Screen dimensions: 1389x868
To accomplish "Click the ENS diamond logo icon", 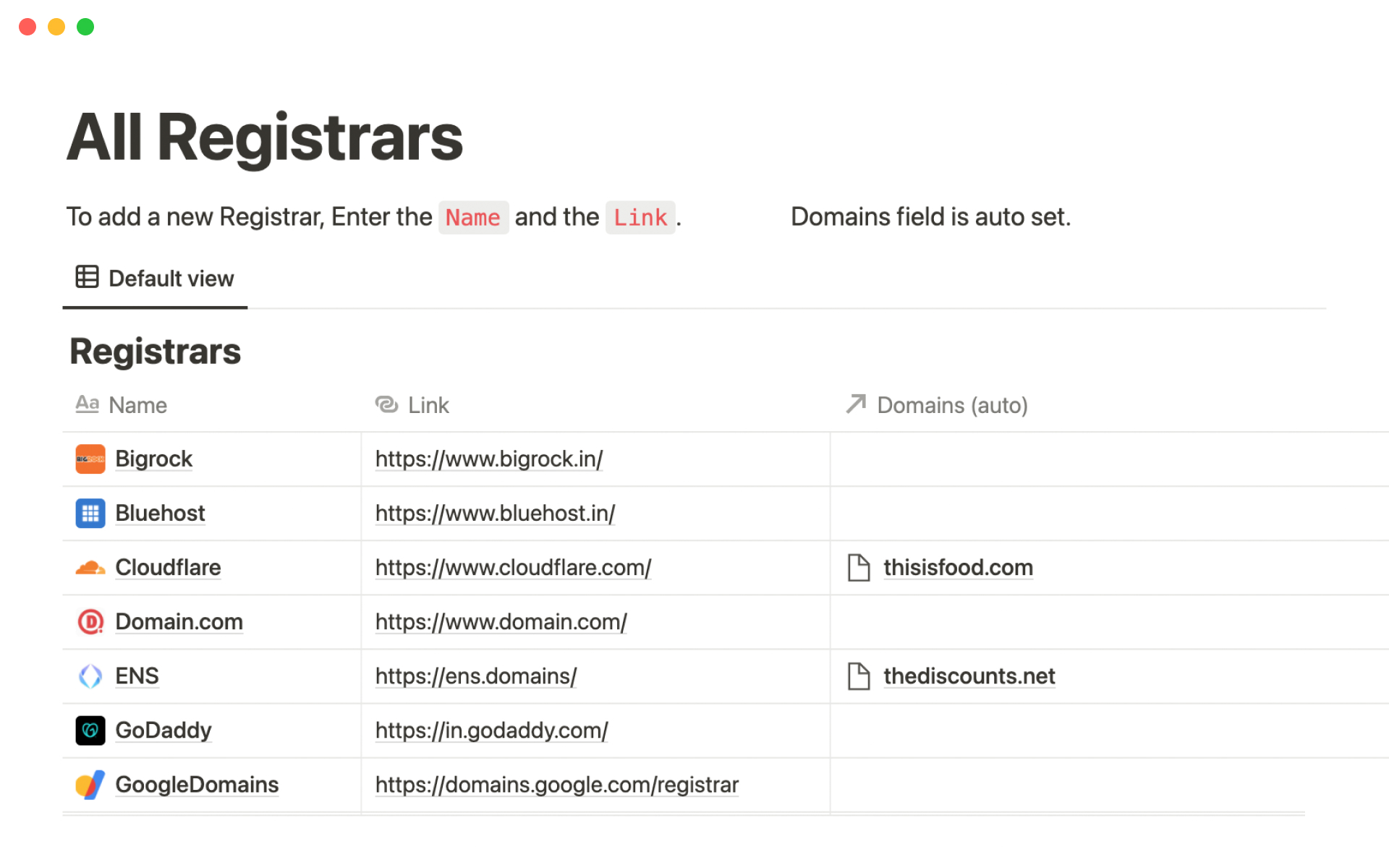I will [90, 676].
